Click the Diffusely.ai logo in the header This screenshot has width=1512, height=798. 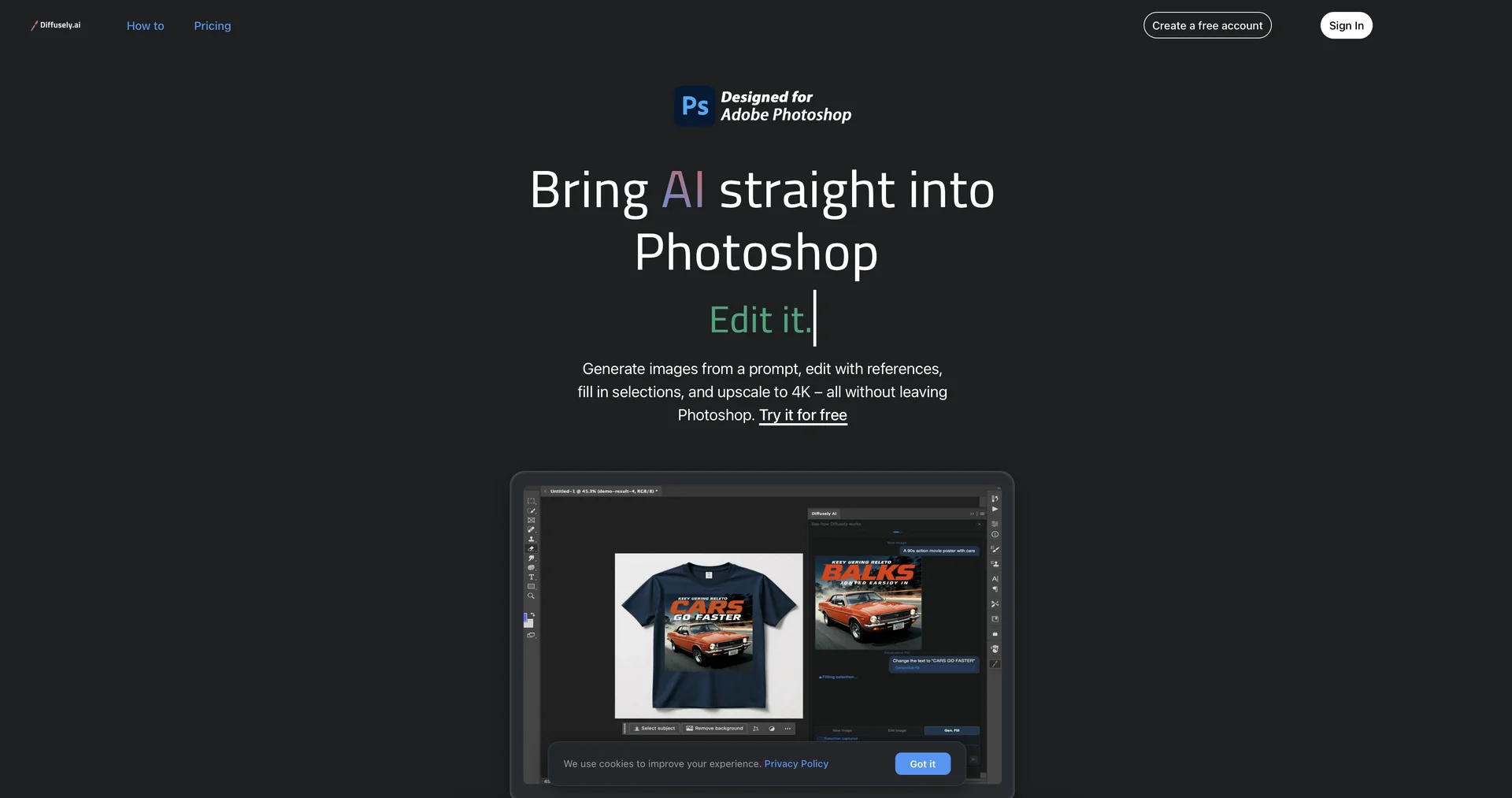coord(56,25)
